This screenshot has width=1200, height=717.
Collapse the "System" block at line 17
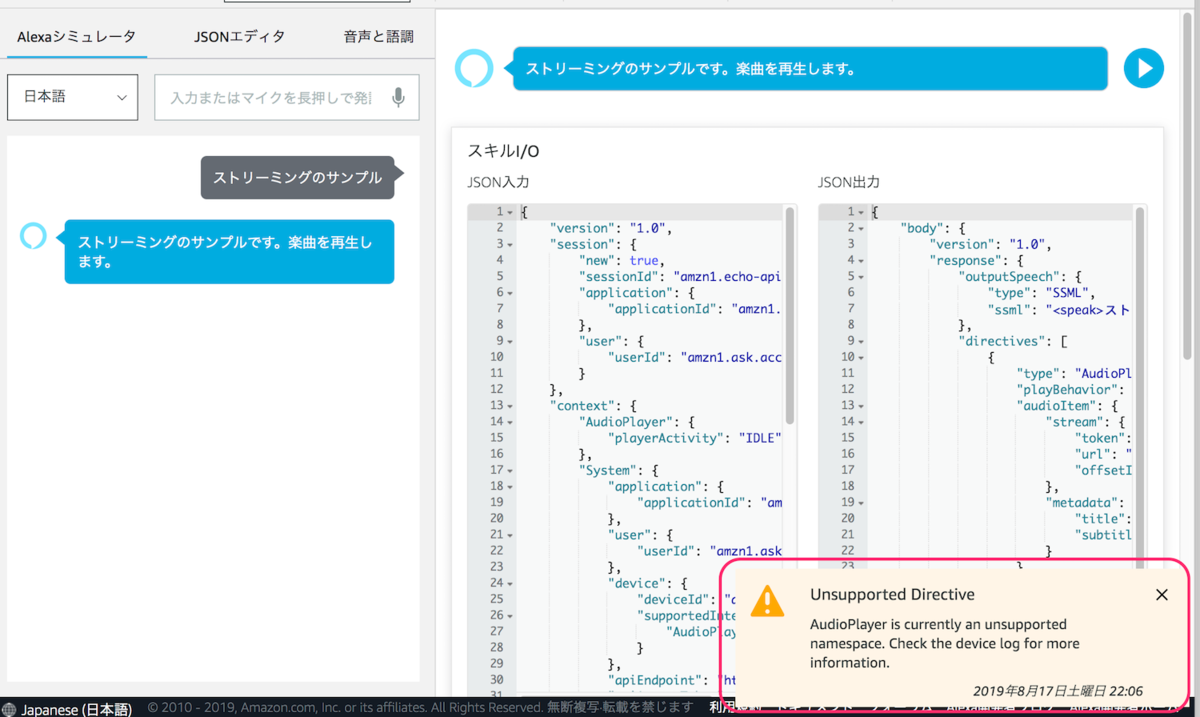510,470
